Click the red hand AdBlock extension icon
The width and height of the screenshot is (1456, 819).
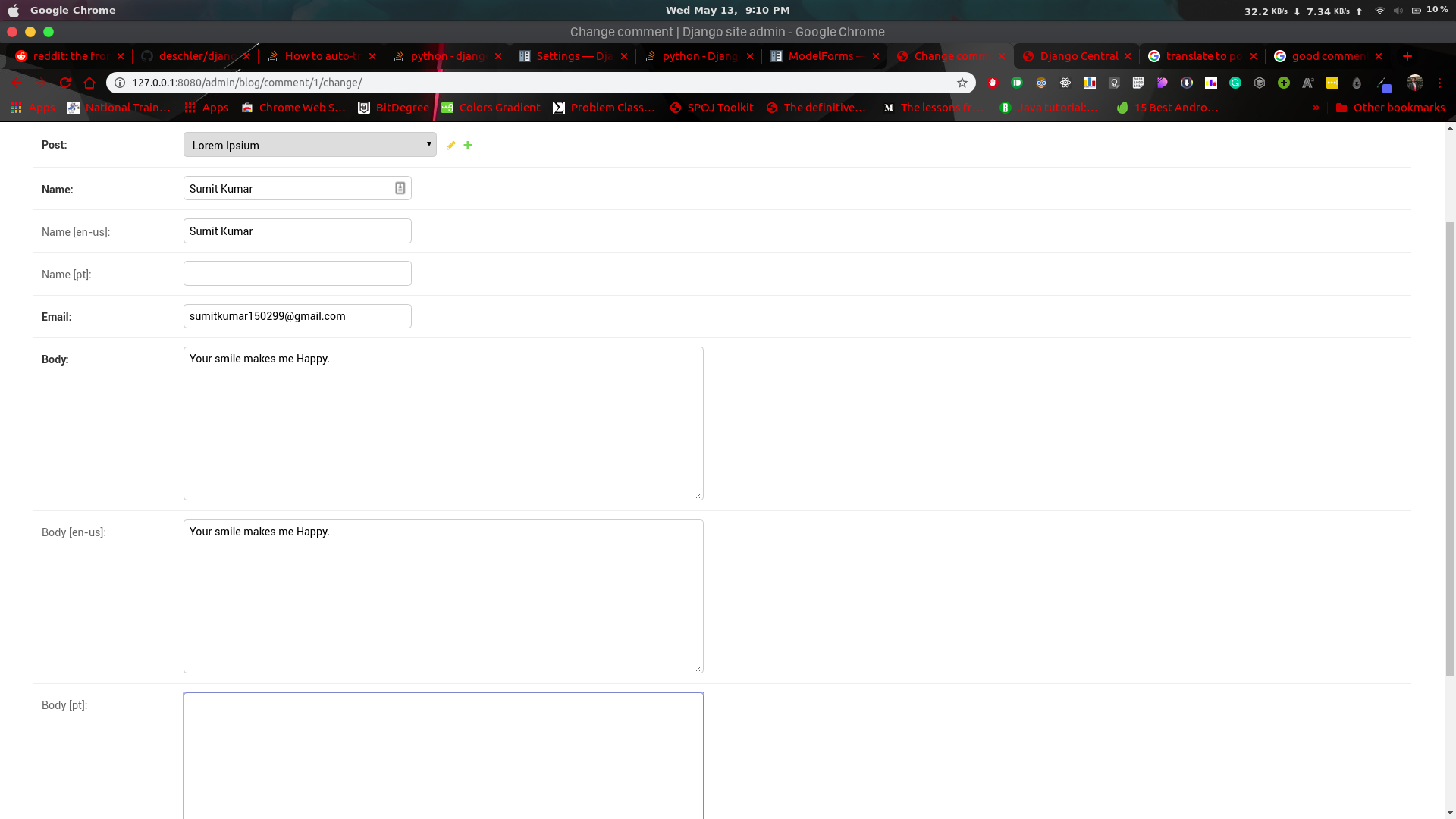point(993,83)
